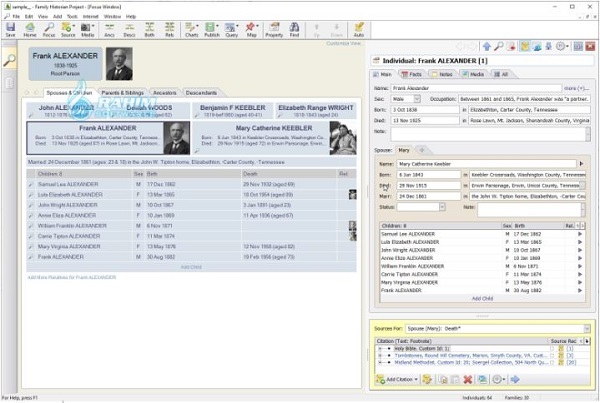Click the Ancs ancestors diagram icon

click(x=109, y=29)
